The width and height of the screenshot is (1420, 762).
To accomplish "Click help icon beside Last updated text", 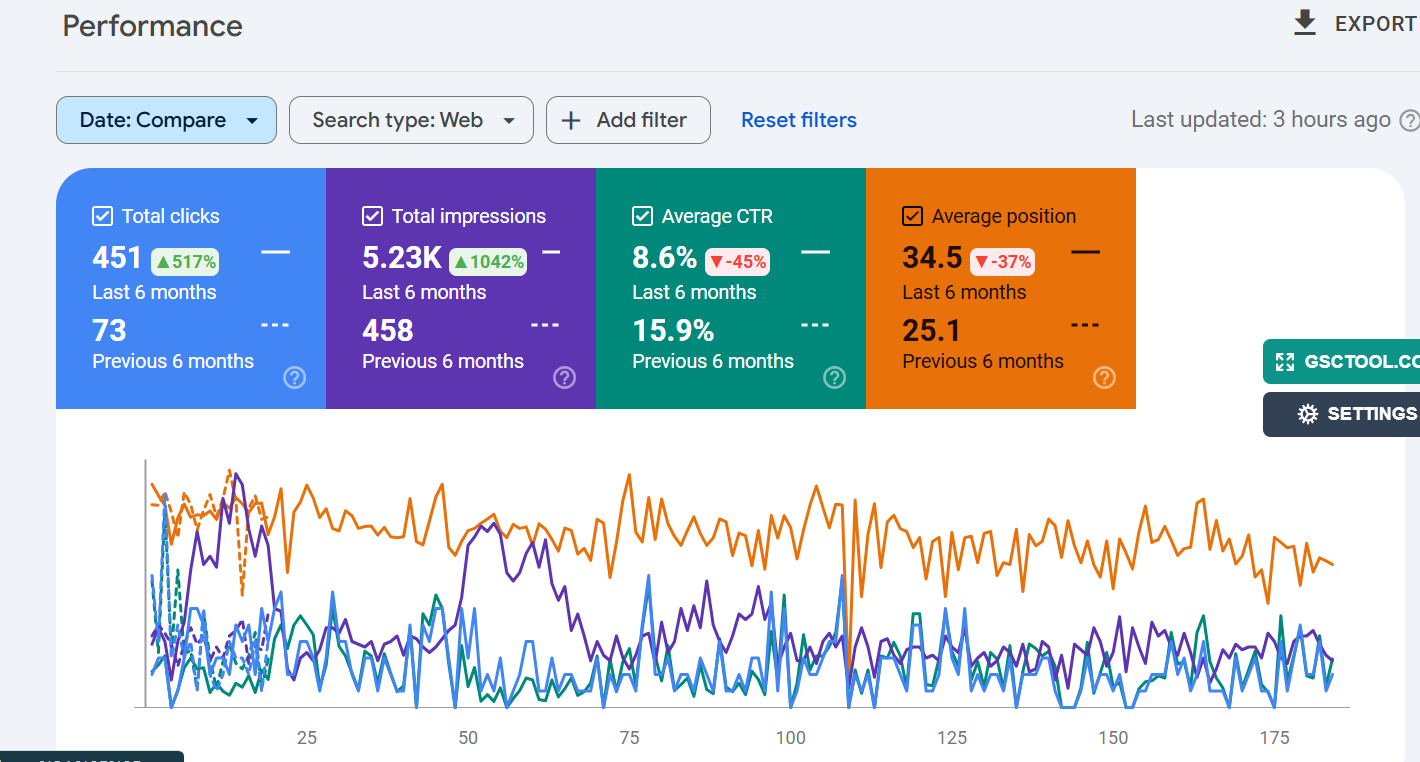I will pyautogui.click(x=1409, y=121).
